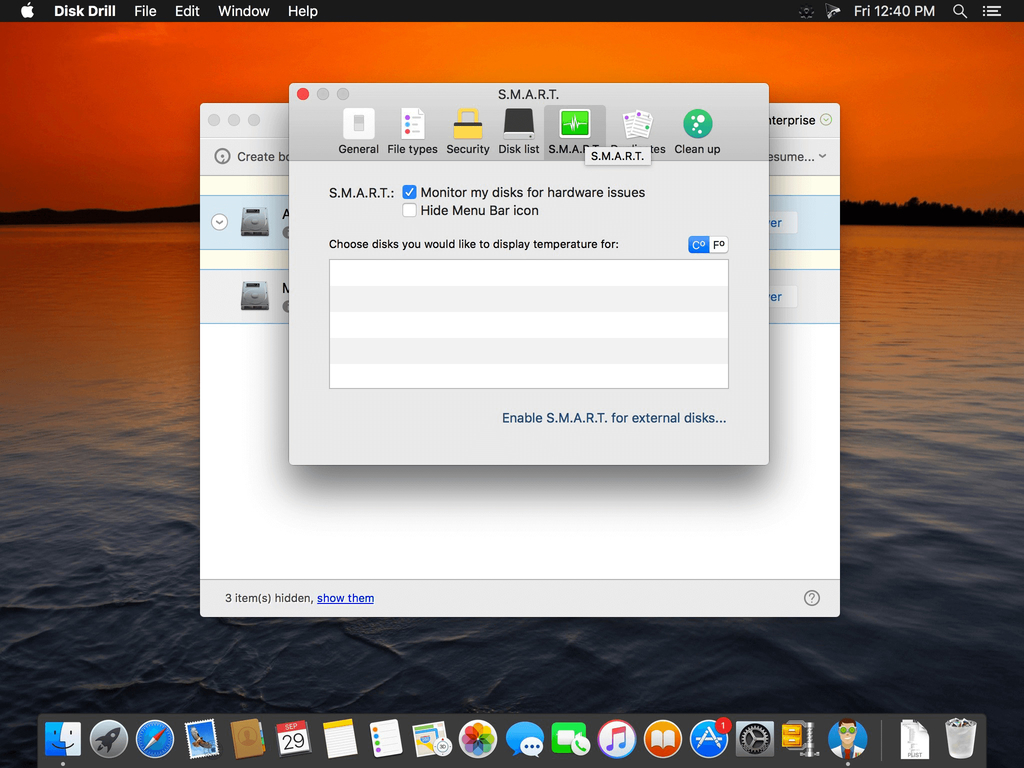Open the Clean up preferences pane
The height and width of the screenshot is (768, 1024).
(x=697, y=132)
